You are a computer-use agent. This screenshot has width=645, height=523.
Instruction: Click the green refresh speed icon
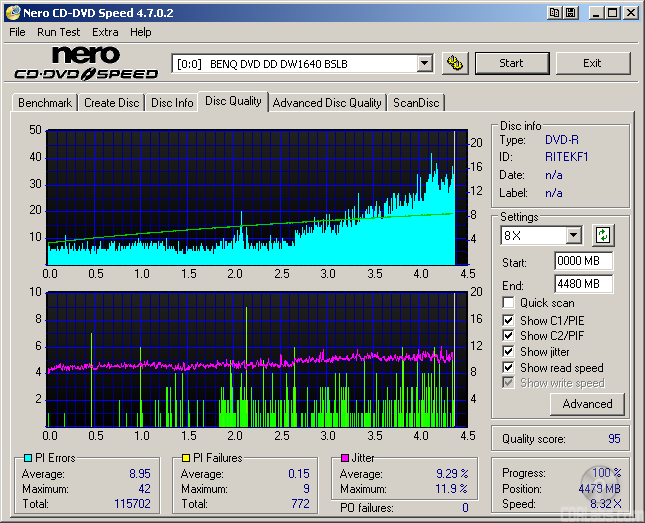[x=602, y=236]
